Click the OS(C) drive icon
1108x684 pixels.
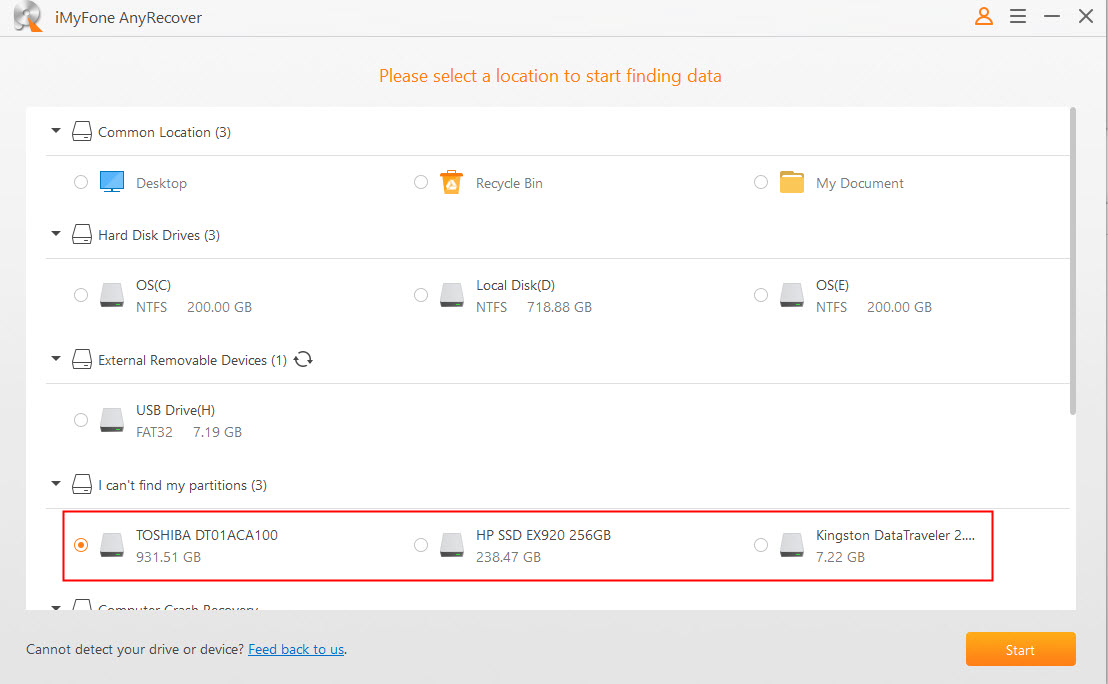pyautogui.click(x=112, y=295)
